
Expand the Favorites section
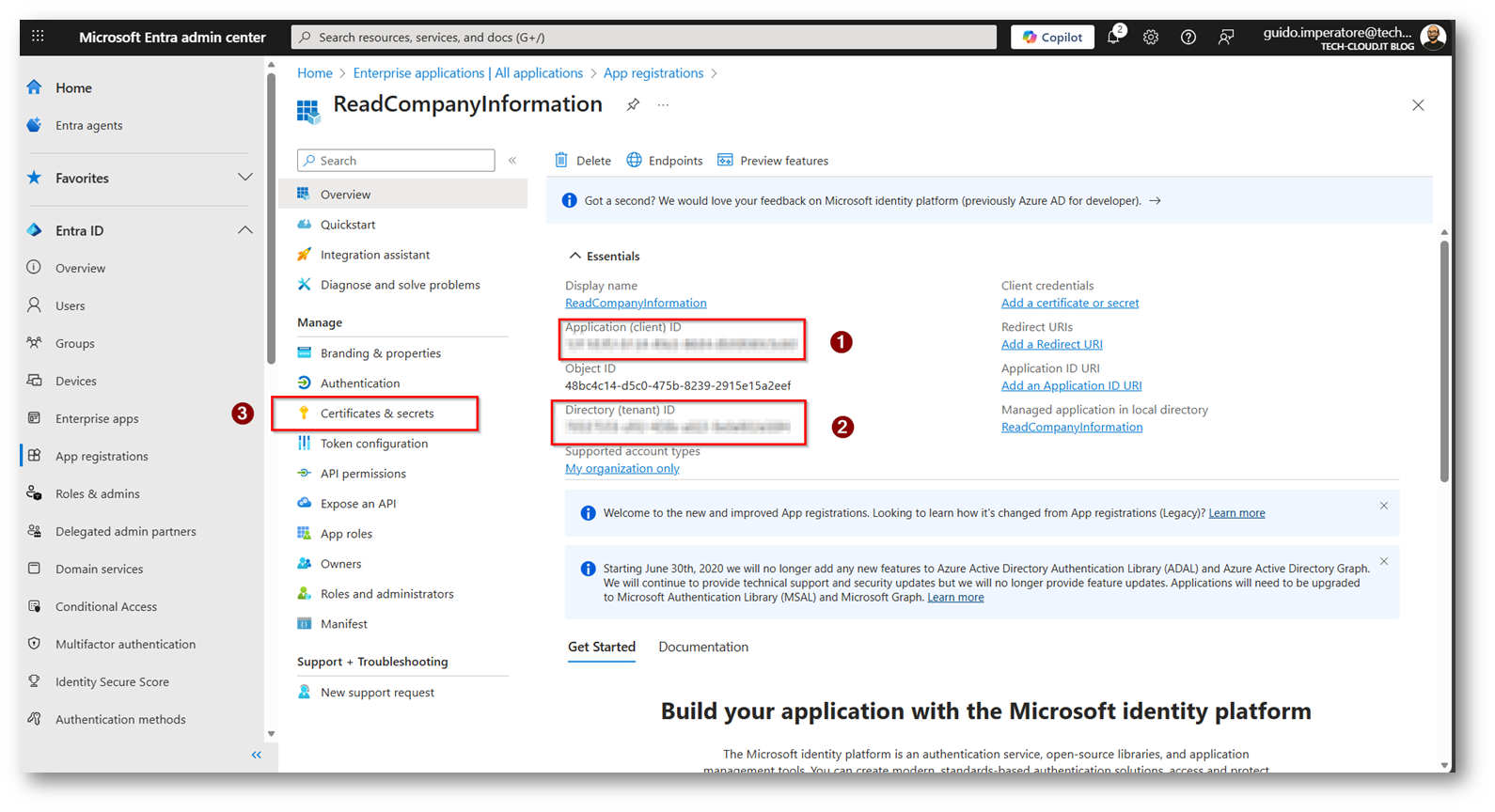244,178
